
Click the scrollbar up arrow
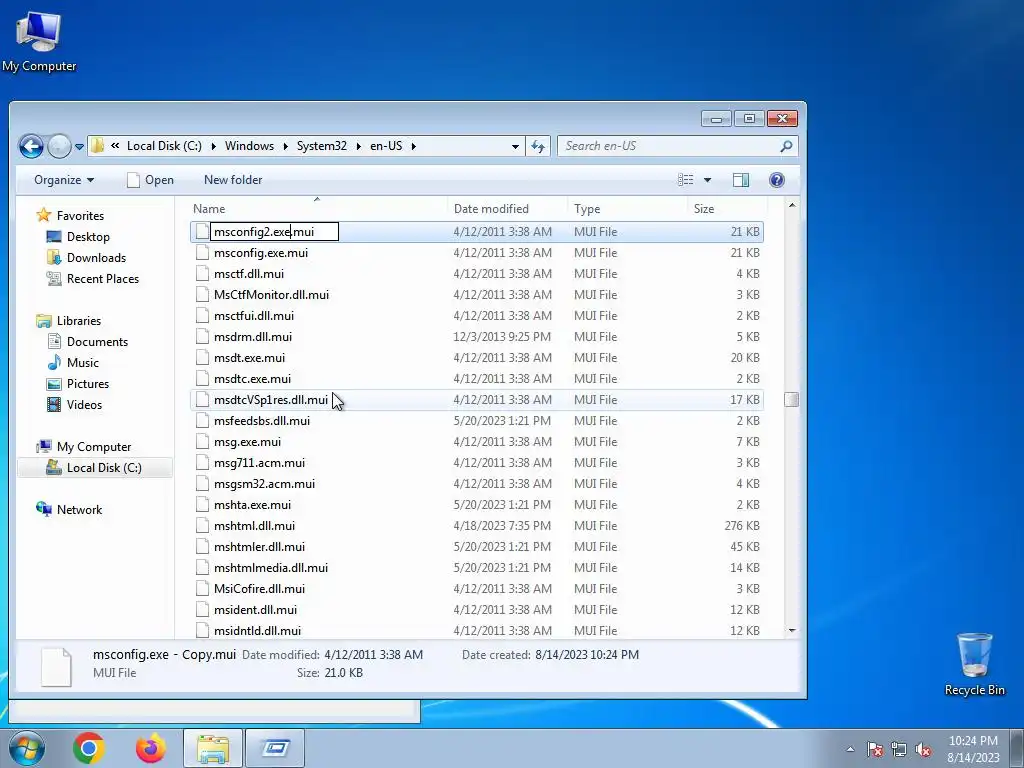[792, 206]
